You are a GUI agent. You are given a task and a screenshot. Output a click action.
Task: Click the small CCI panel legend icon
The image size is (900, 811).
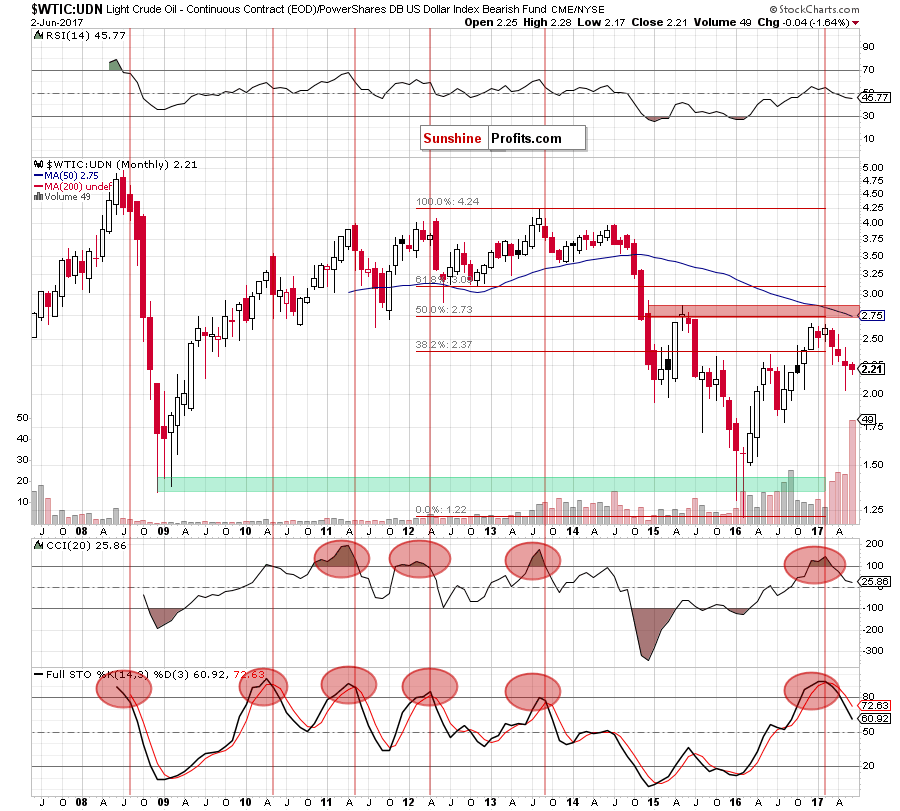[x=38, y=545]
